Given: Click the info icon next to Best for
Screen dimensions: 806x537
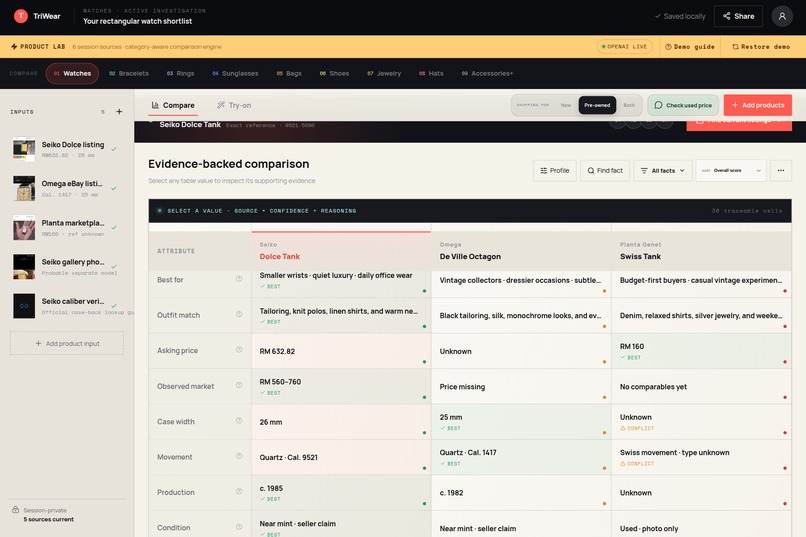Looking at the screenshot, I should pyautogui.click(x=239, y=279).
